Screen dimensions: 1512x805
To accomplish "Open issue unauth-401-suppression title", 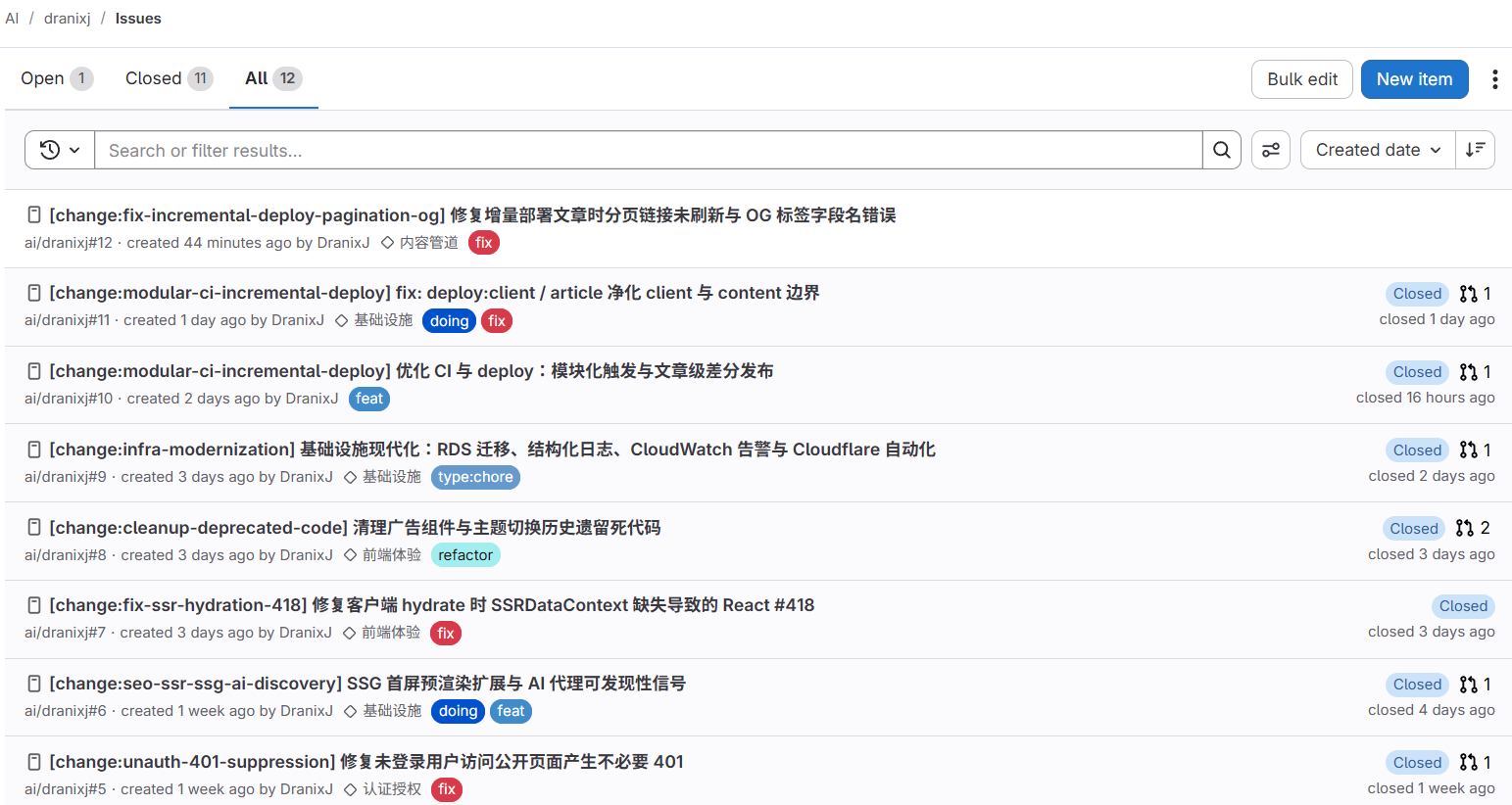I will [366, 762].
